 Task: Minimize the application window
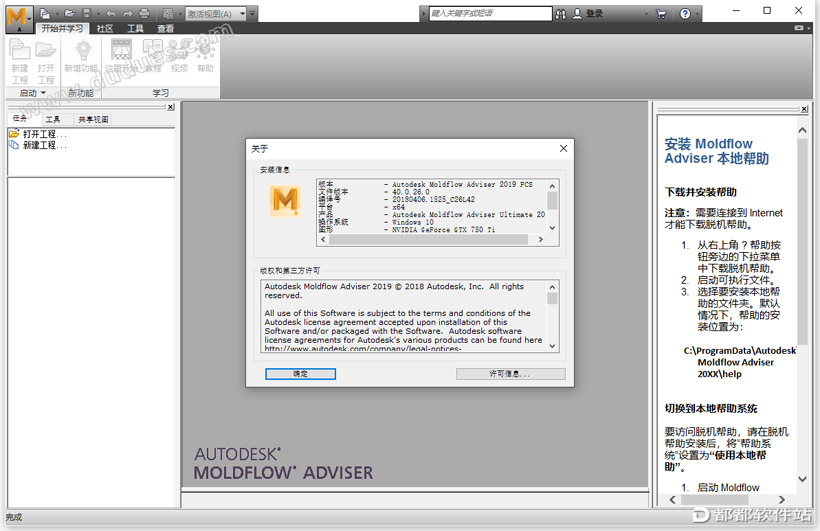pyautogui.click(x=736, y=10)
